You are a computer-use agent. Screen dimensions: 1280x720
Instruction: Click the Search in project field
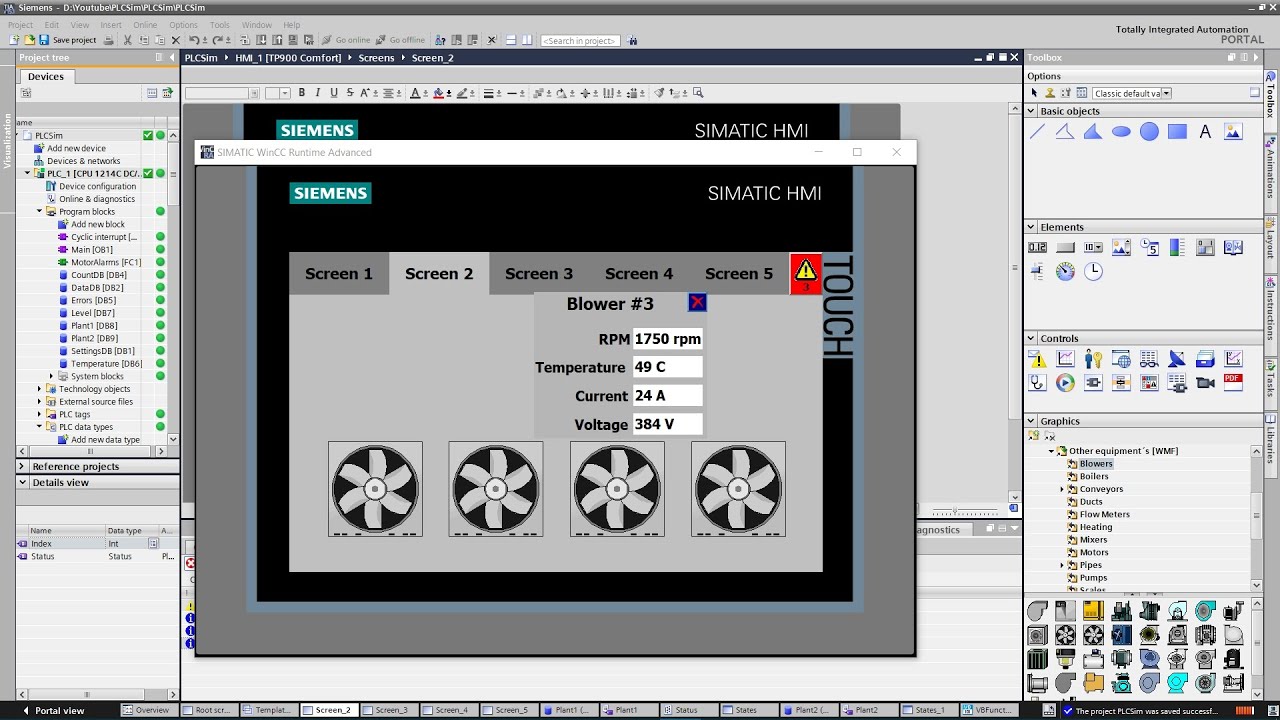coord(581,41)
